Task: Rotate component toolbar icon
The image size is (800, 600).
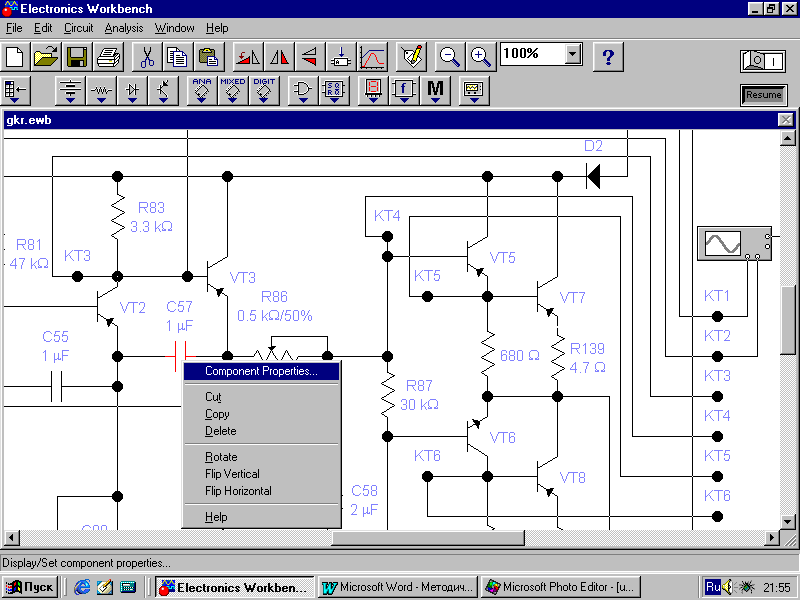Action: pos(248,57)
